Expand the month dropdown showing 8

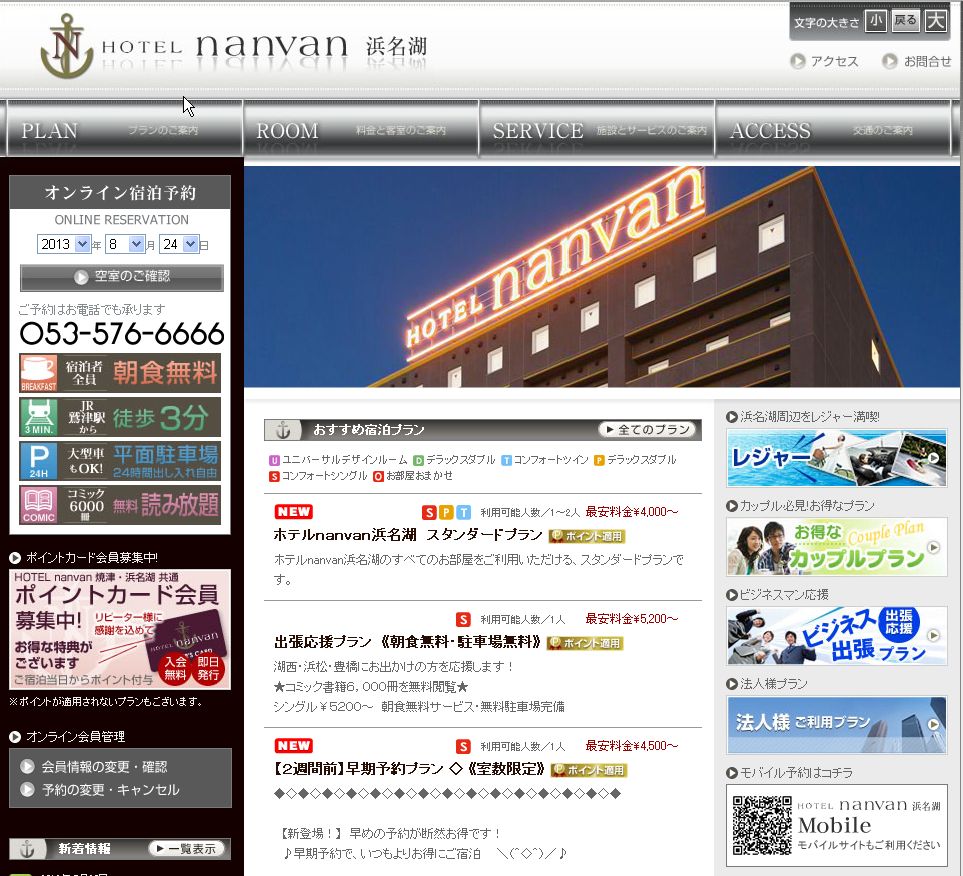point(125,244)
